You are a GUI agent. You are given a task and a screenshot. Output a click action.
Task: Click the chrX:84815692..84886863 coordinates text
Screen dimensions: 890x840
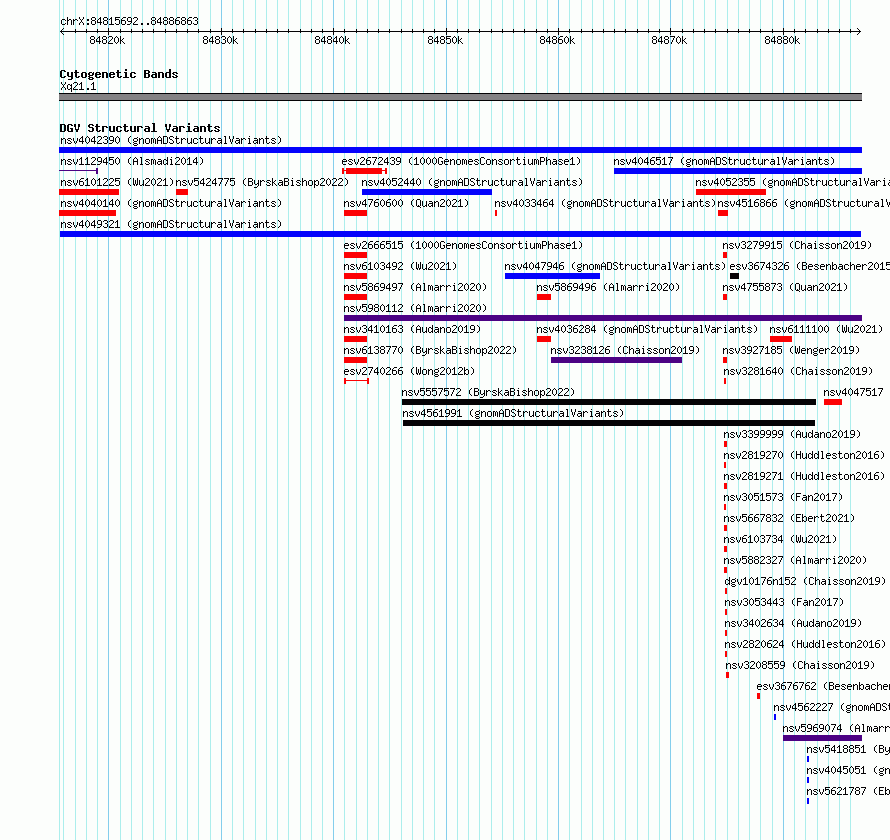click(129, 22)
